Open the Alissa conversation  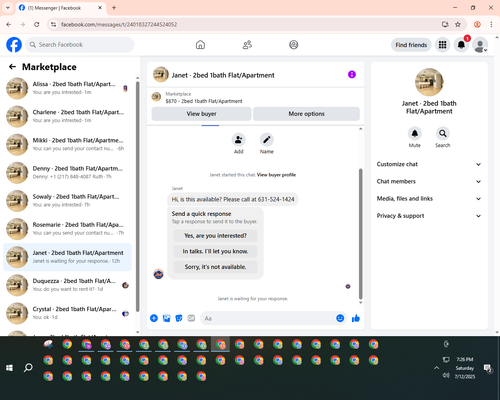(67, 88)
